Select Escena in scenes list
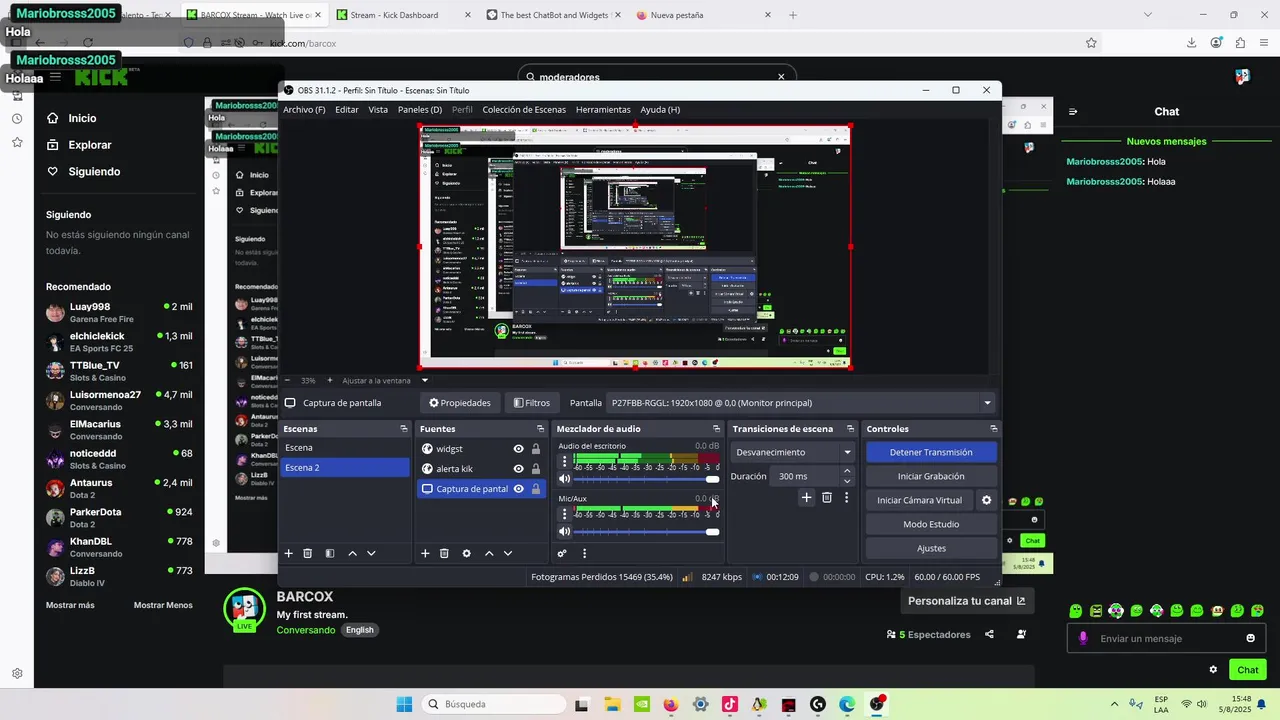The image size is (1280, 720). (x=345, y=448)
